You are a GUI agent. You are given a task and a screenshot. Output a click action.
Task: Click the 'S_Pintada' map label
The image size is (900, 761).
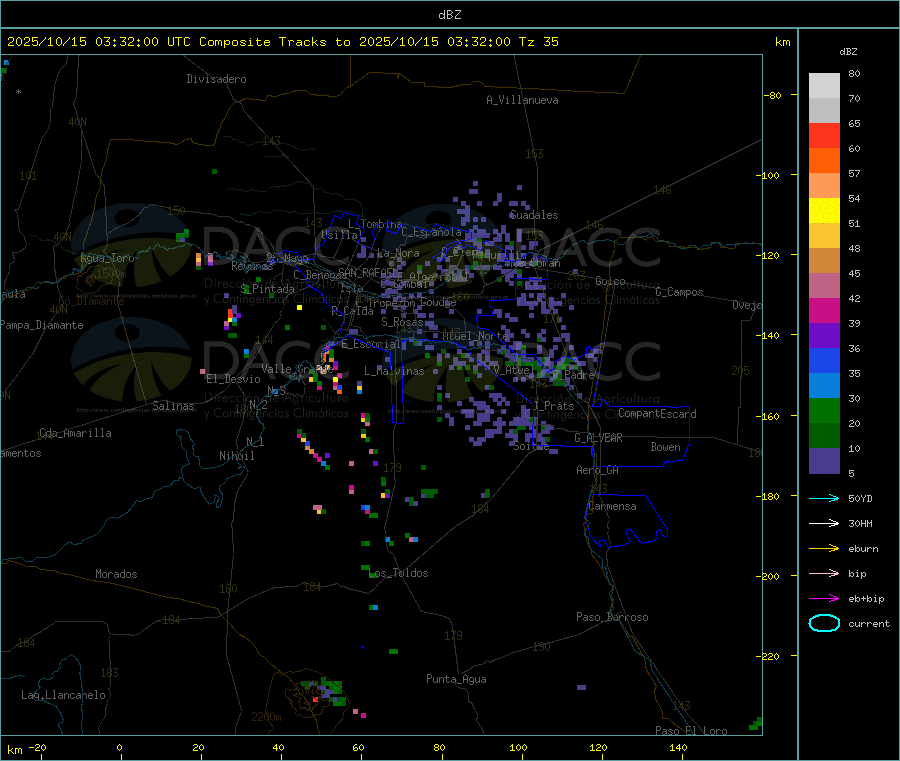pyautogui.click(x=267, y=289)
